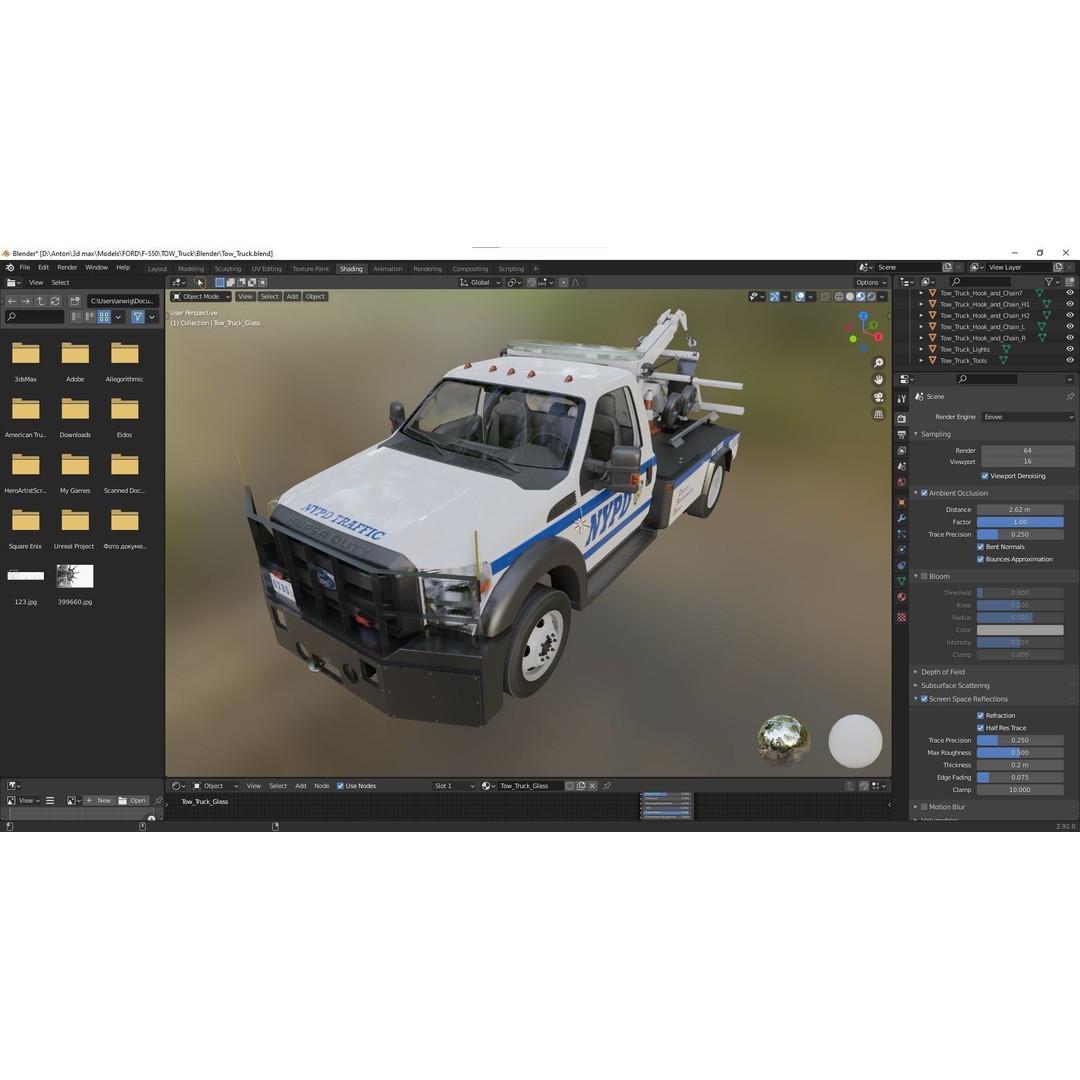Create new folder in file browser
The width and height of the screenshot is (1080, 1080).
(x=75, y=301)
